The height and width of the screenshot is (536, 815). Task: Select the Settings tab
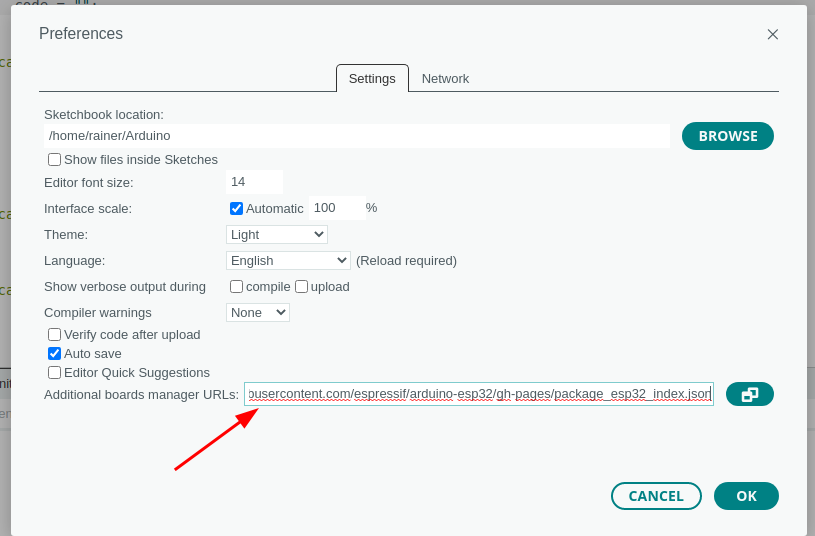372,78
